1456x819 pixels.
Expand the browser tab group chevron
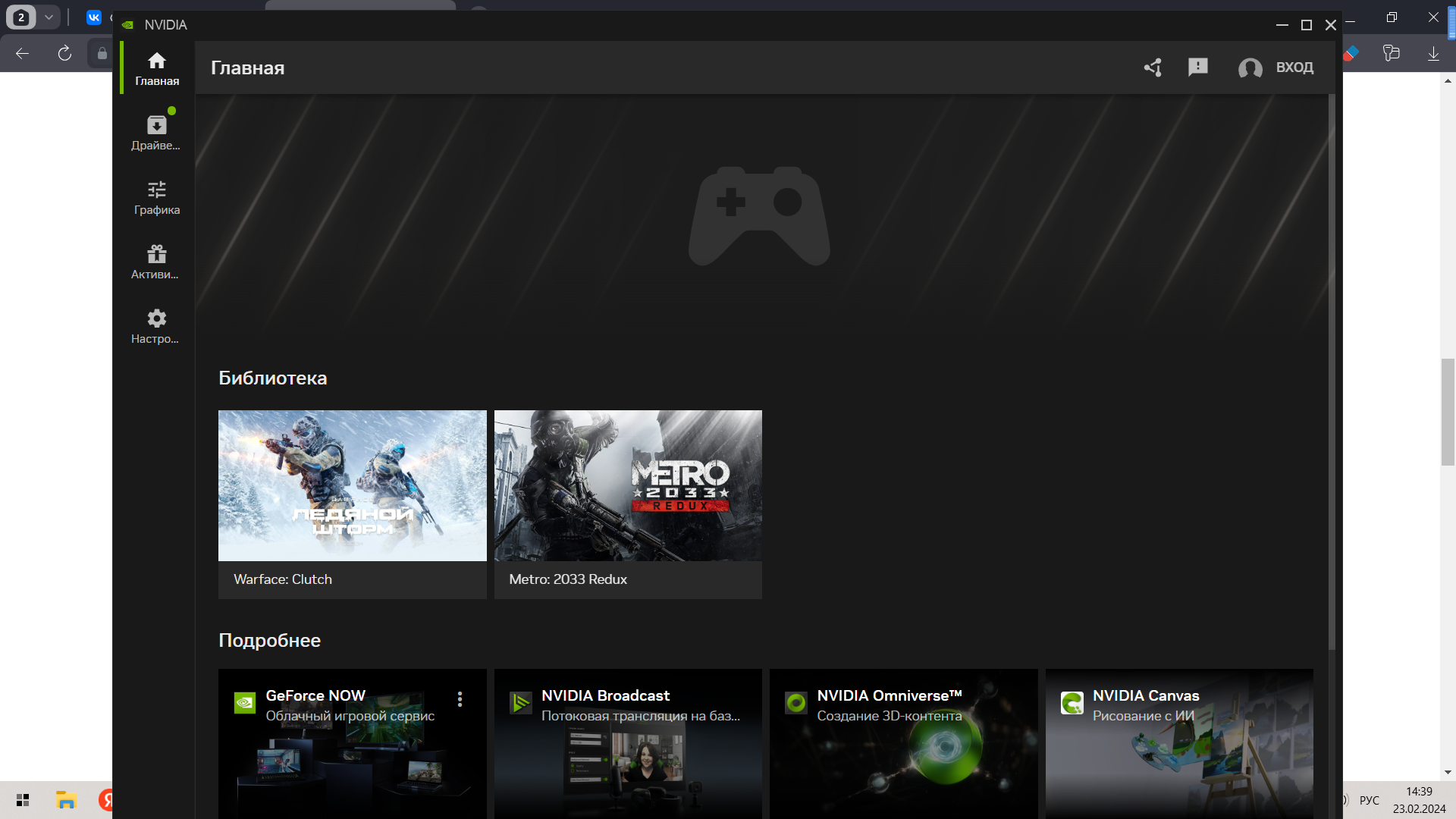click(49, 17)
